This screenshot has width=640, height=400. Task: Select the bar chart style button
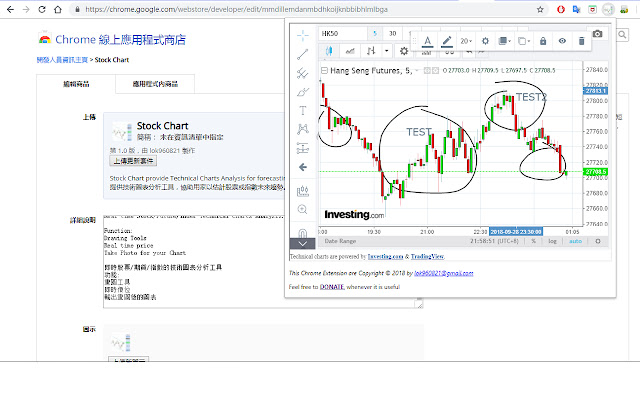371,51
